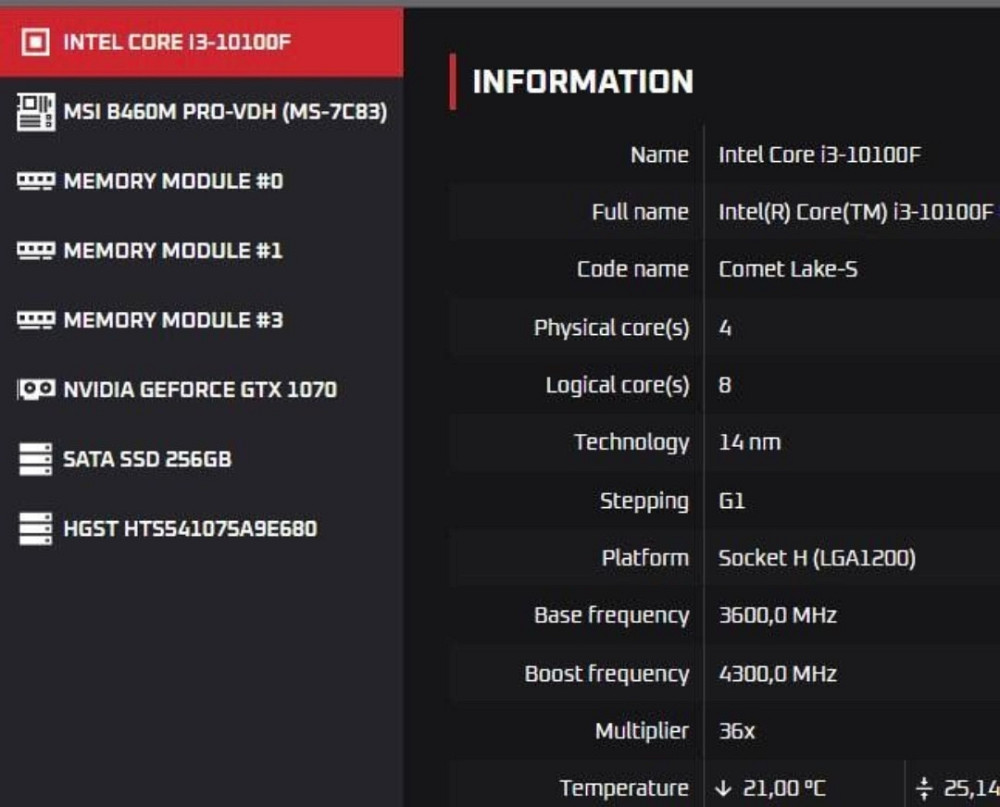
Task: Click the 4300,0 MHz boost frequency value
Action: coord(778,673)
